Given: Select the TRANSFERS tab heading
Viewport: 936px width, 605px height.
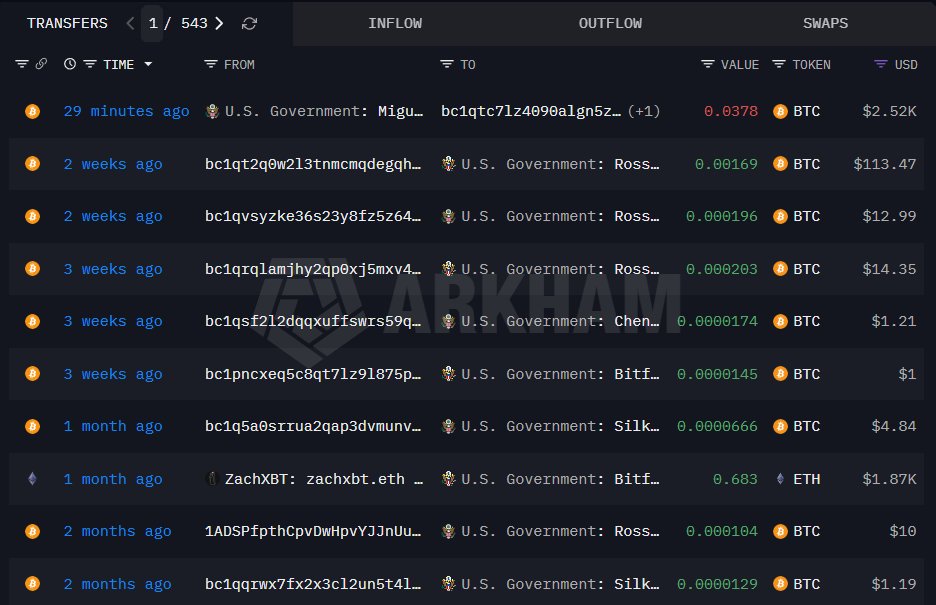Looking at the screenshot, I should (x=67, y=23).
